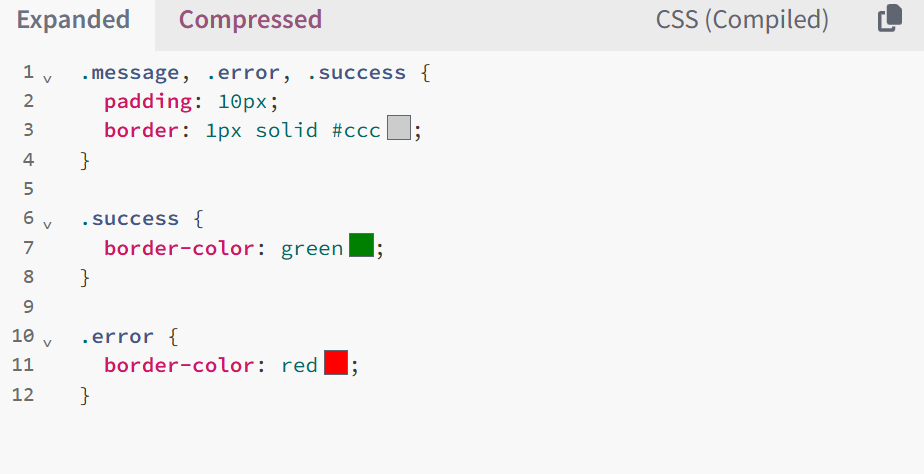The height and width of the screenshot is (474, 924).
Task: Open the #ccc gray color swatch
Action: click(399, 128)
